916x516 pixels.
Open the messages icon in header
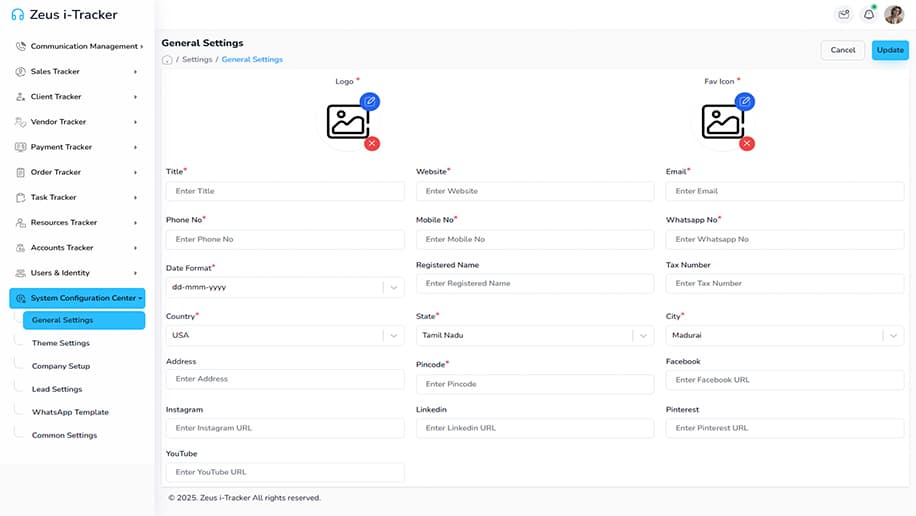844,15
